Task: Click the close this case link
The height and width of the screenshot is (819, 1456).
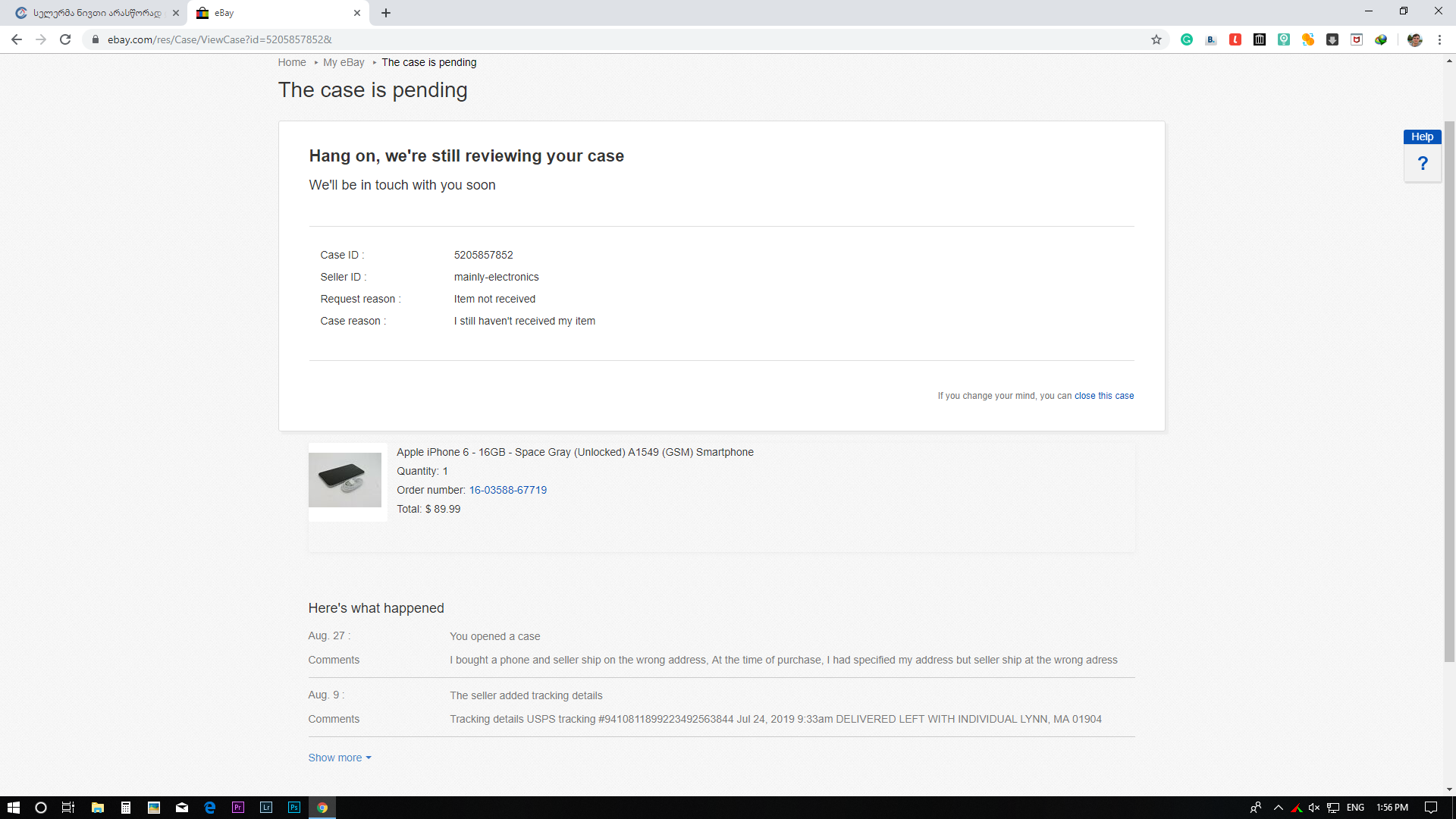Action: point(1103,396)
